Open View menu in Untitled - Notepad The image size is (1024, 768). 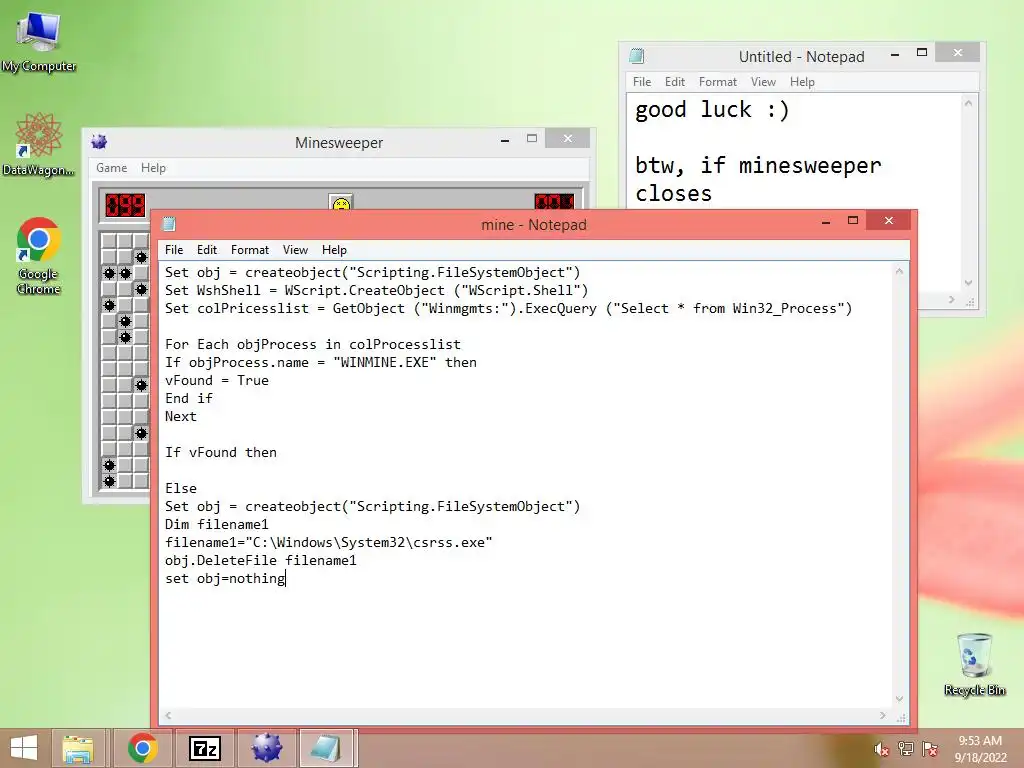pyautogui.click(x=763, y=82)
